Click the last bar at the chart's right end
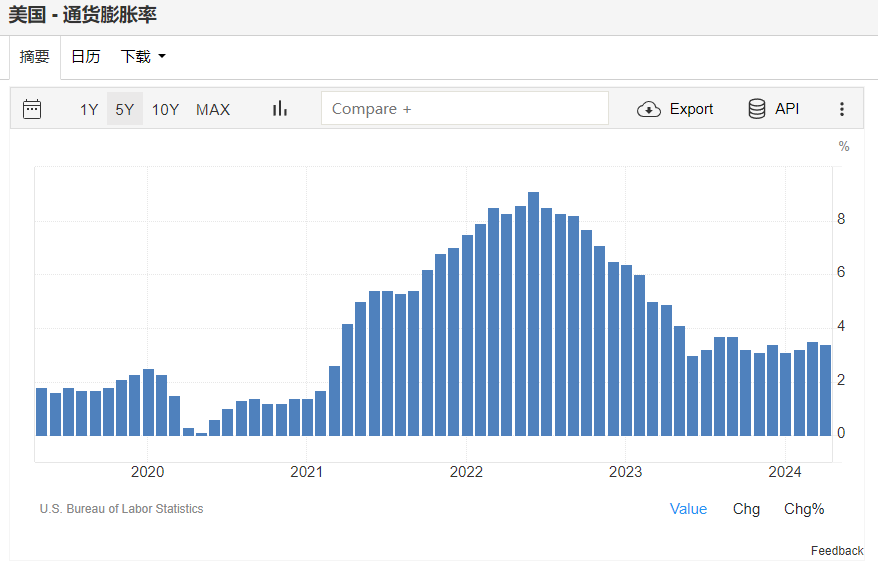The image size is (878, 562). 825,390
